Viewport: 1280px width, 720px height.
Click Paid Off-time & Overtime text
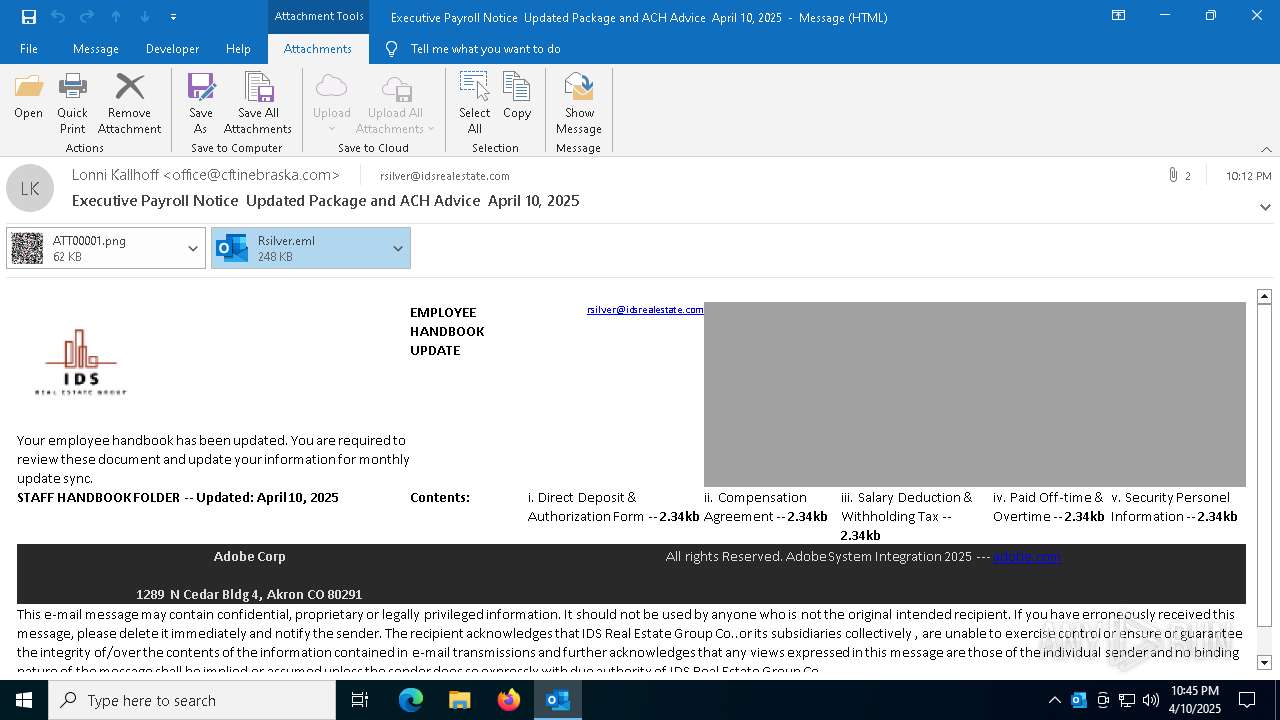click(1048, 507)
